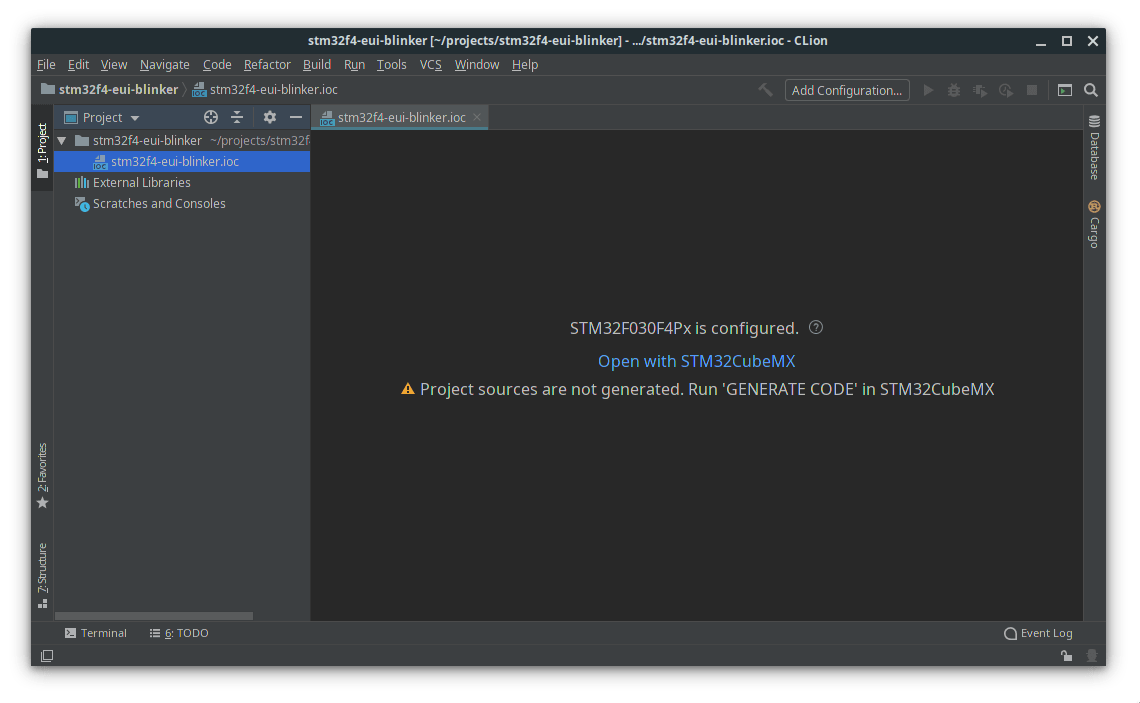Open Project panel settings gear
The height and width of the screenshot is (703, 1140).
tap(269, 117)
